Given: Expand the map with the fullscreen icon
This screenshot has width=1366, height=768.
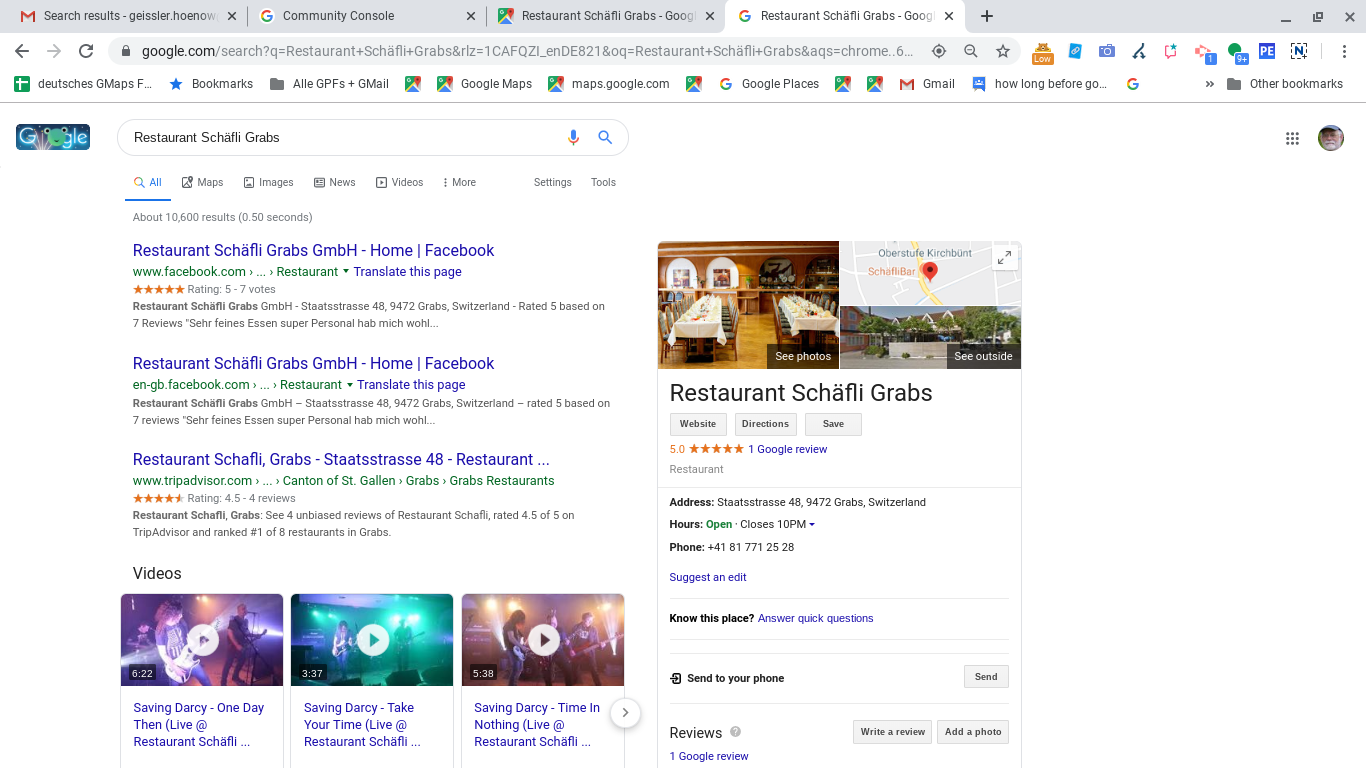Looking at the screenshot, I should click(x=1004, y=258).
